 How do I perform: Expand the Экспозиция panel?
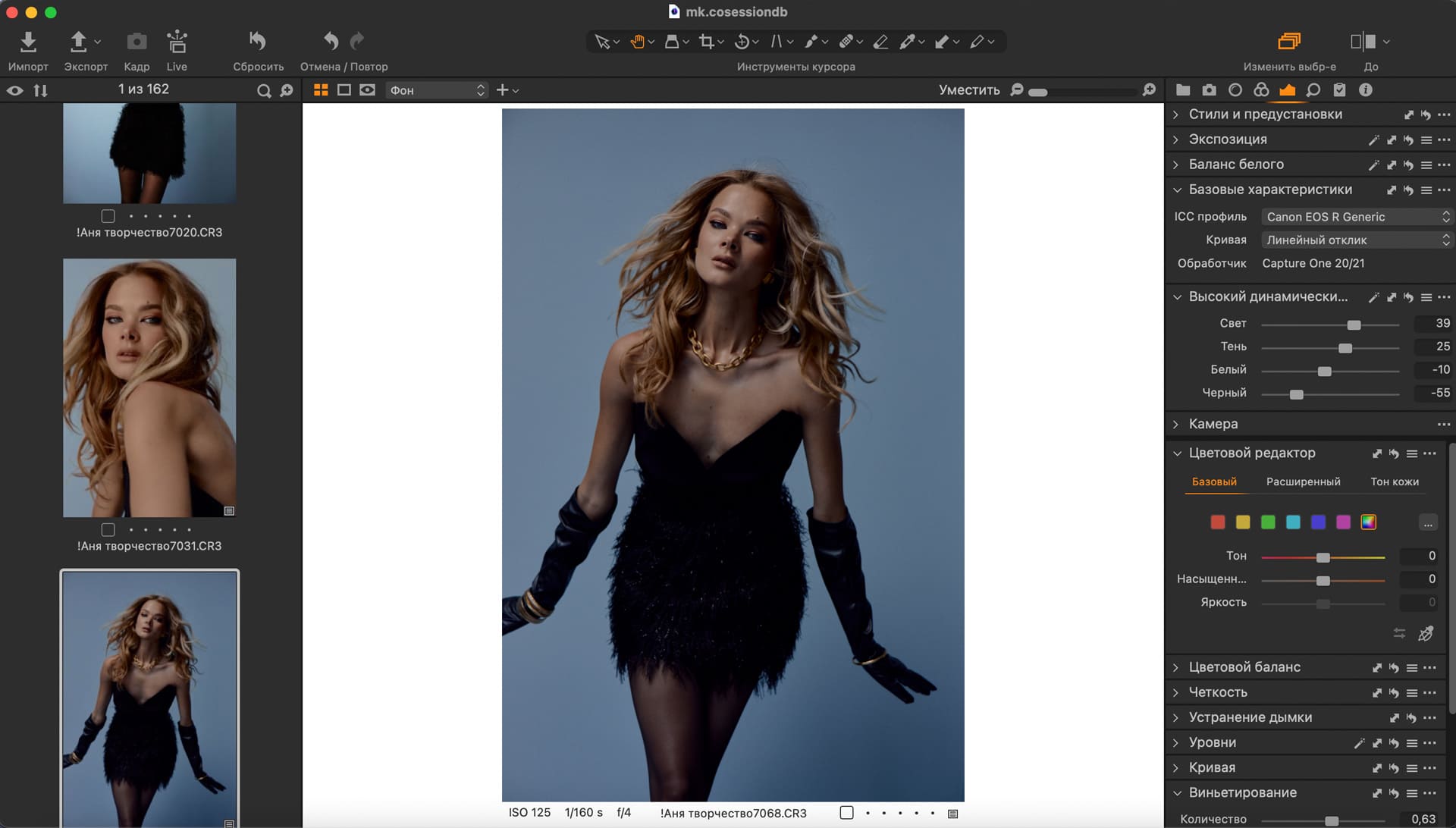(x=1227, y=140)
